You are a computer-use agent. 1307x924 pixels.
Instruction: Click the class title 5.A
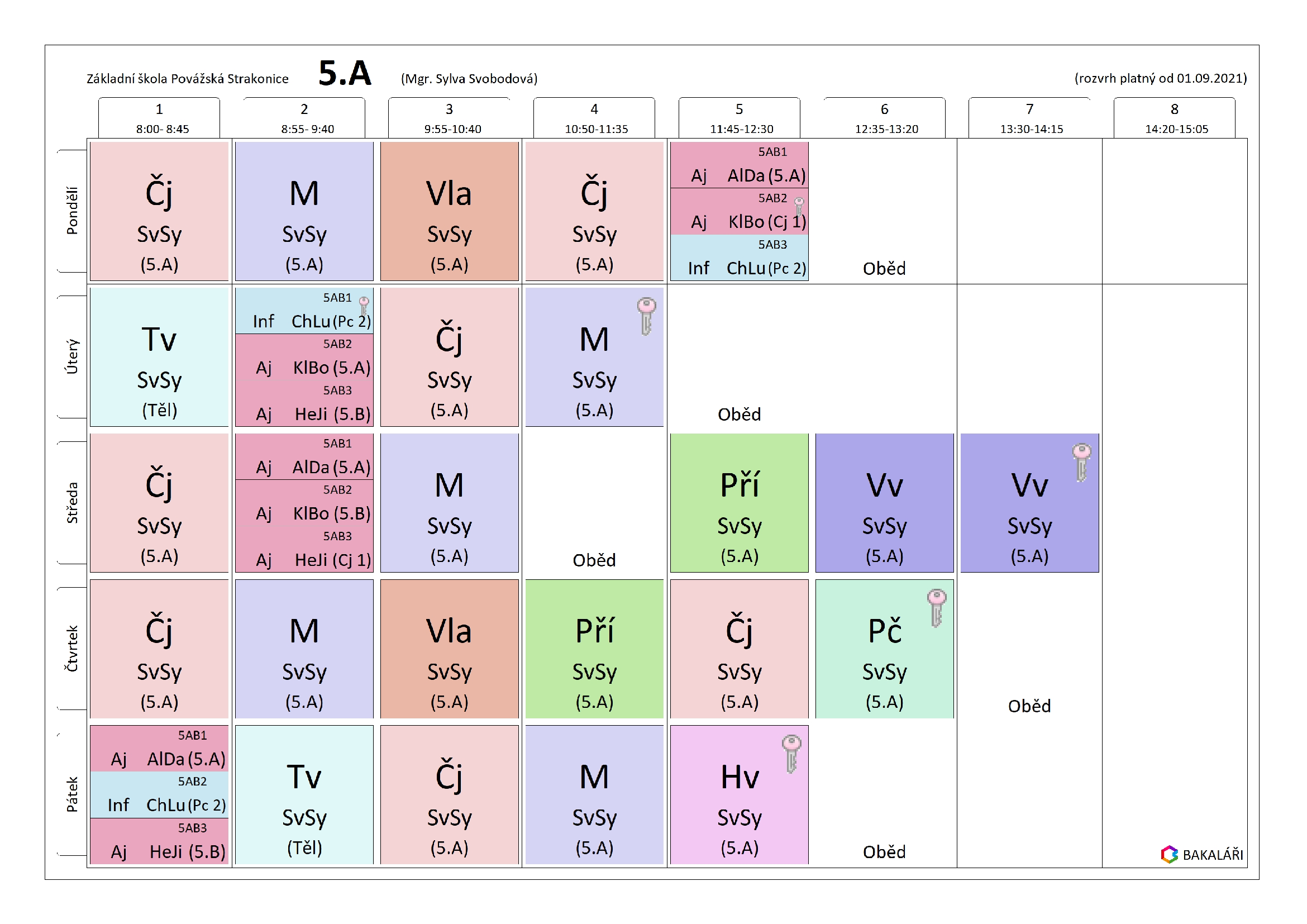tap(345, 73)
